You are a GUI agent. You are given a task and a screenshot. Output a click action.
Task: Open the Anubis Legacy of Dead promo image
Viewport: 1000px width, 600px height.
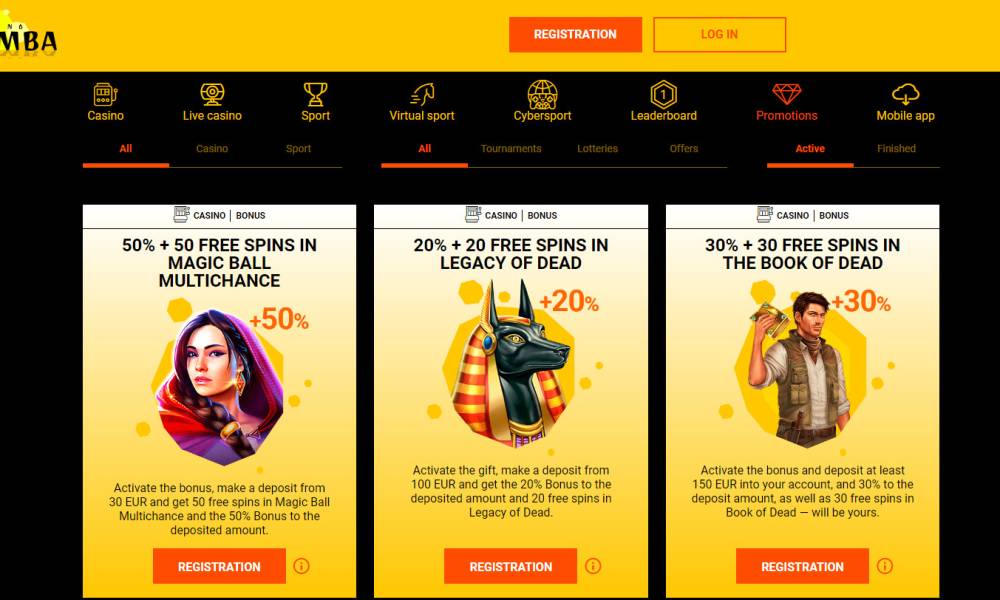pos(510,363)
